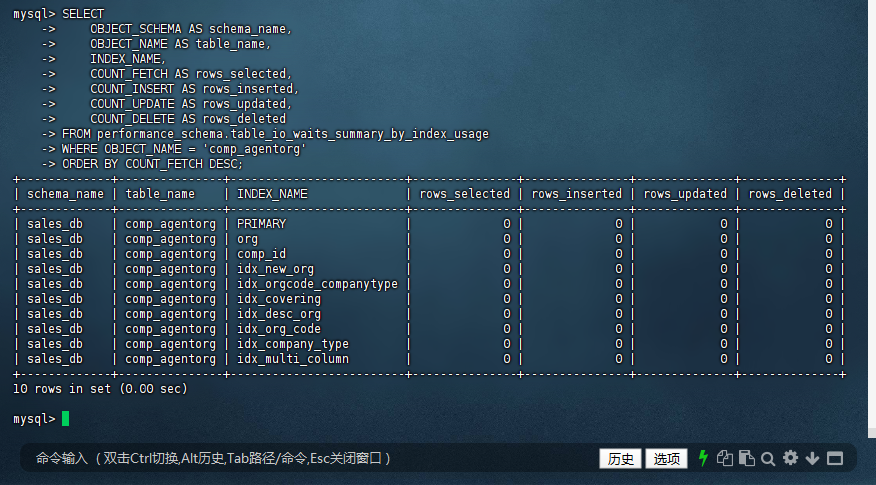The width and height of the screenshot is (876, 485).
Task: Open the 历史 history button
Action: pyautogui.click(x=620, y=459)
